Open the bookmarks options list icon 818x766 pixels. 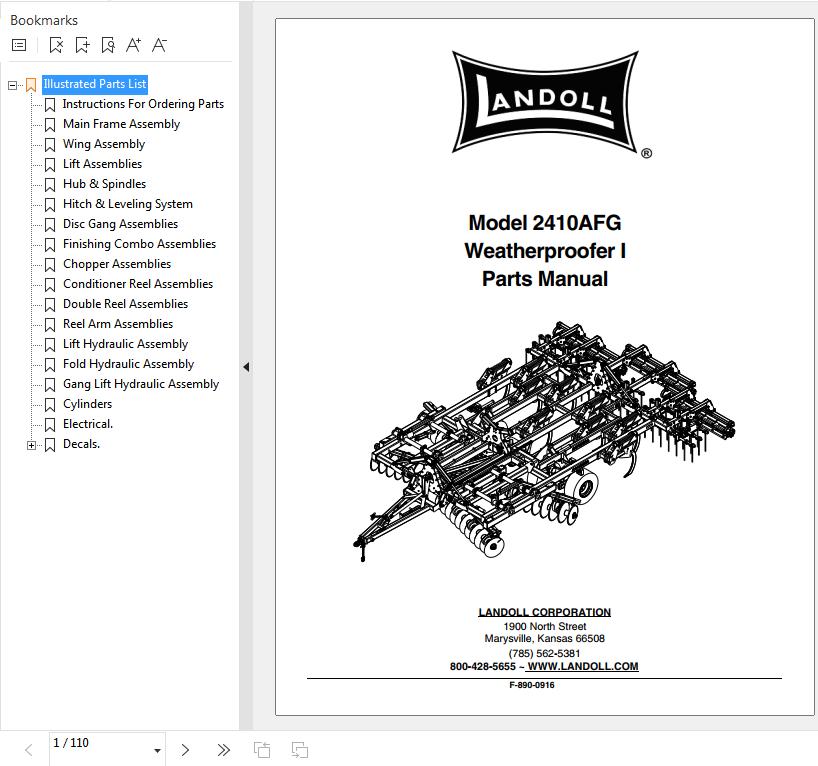[x=19, y=45]
